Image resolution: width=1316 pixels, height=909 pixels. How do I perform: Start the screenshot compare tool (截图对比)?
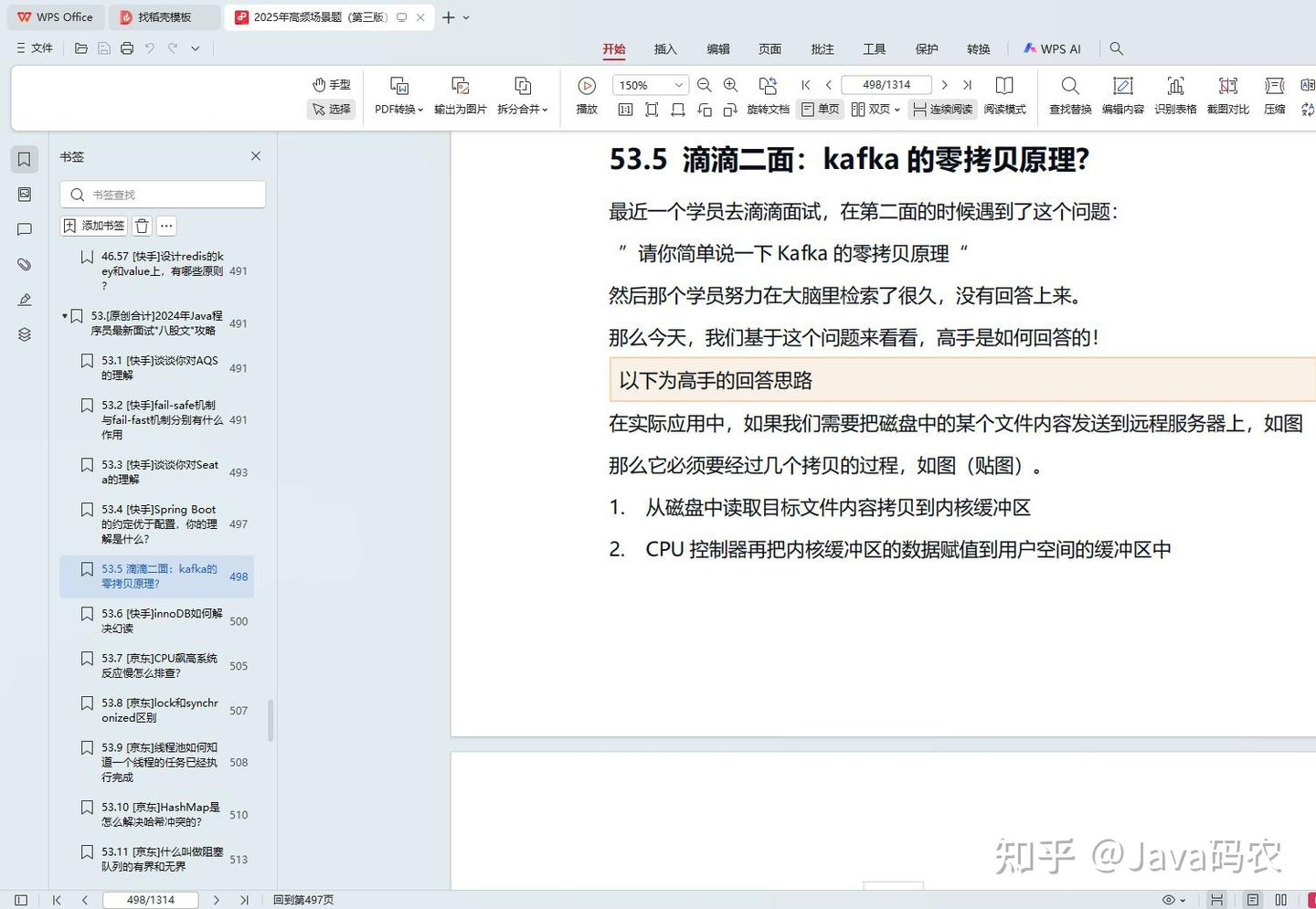(1227, 96)
